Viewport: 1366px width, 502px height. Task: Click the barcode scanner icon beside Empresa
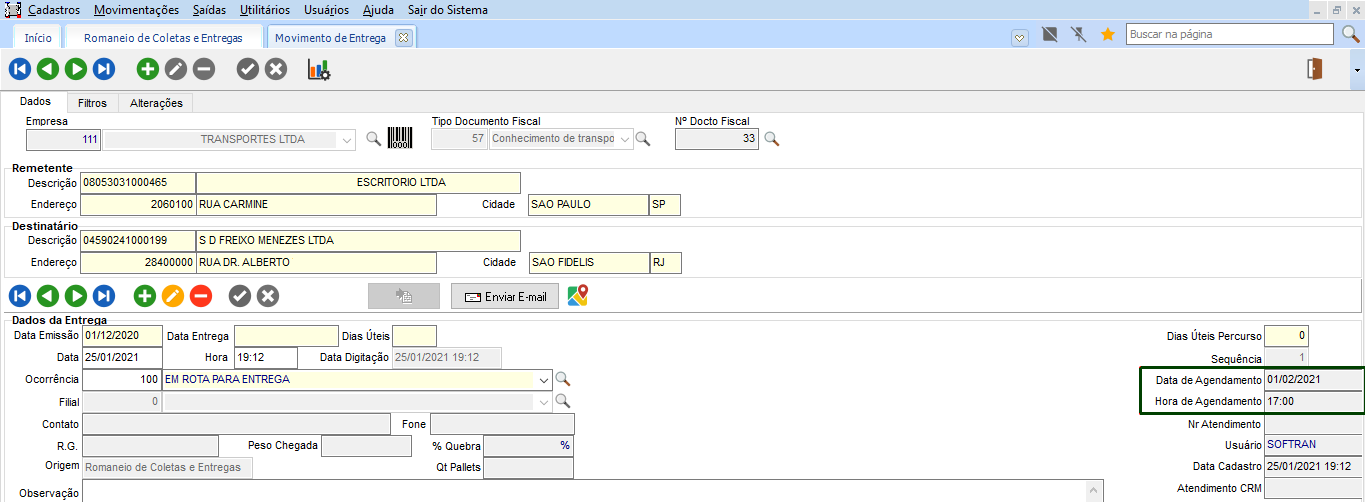[x=400, y=139]
